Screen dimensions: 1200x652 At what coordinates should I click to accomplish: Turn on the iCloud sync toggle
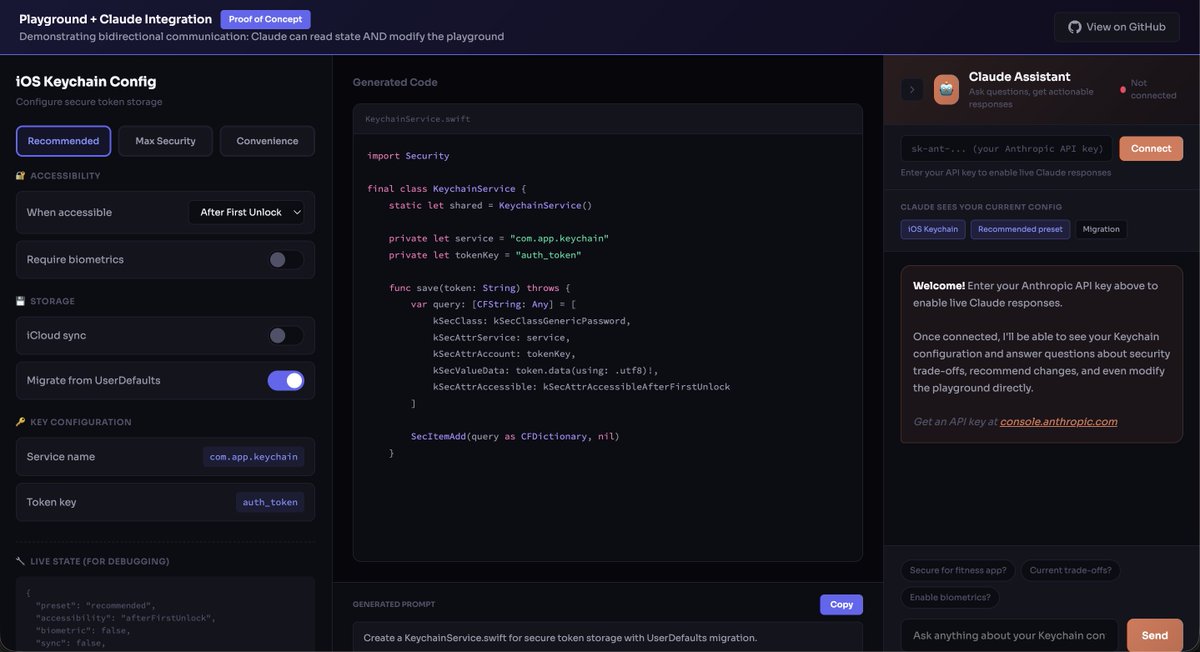(286, 336)
